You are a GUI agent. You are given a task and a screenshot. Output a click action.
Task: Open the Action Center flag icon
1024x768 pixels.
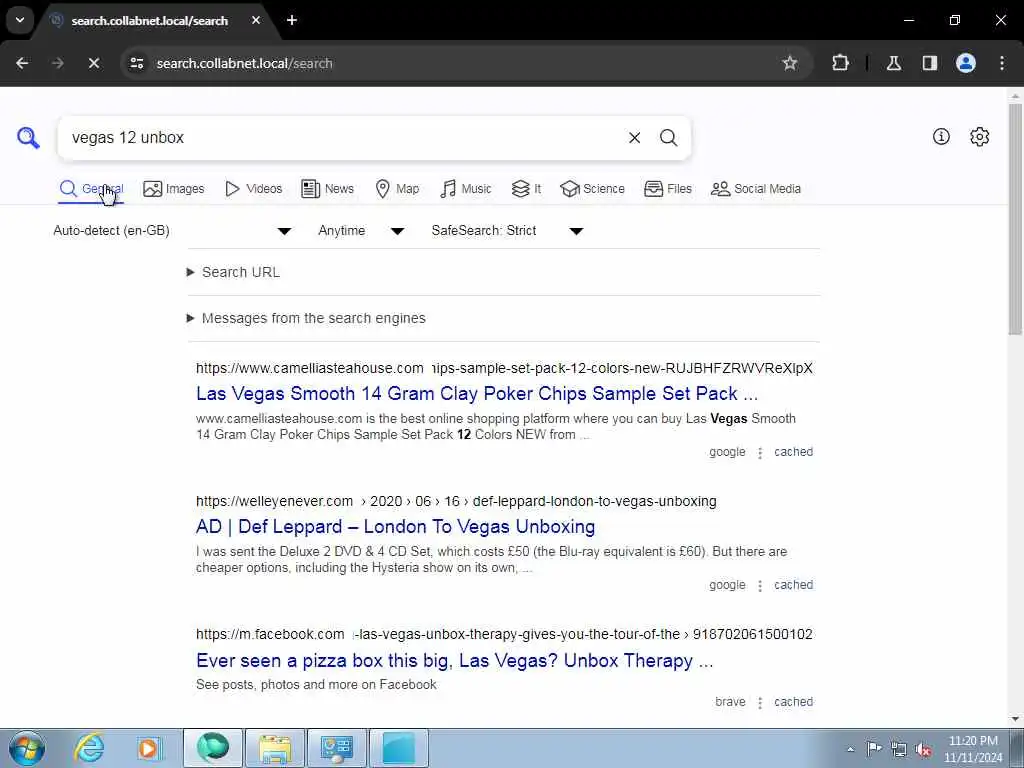click(874, 748)
